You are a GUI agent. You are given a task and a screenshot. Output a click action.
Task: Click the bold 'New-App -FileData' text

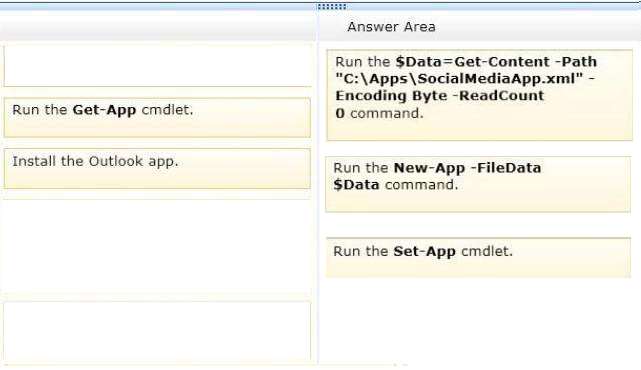tap(467, 168)
